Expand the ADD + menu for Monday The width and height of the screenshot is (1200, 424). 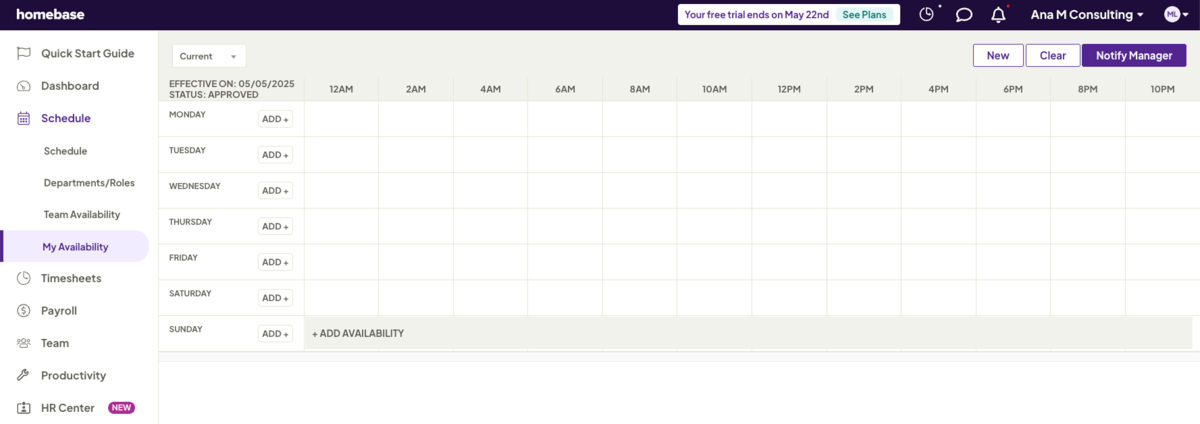pos(275,119)
